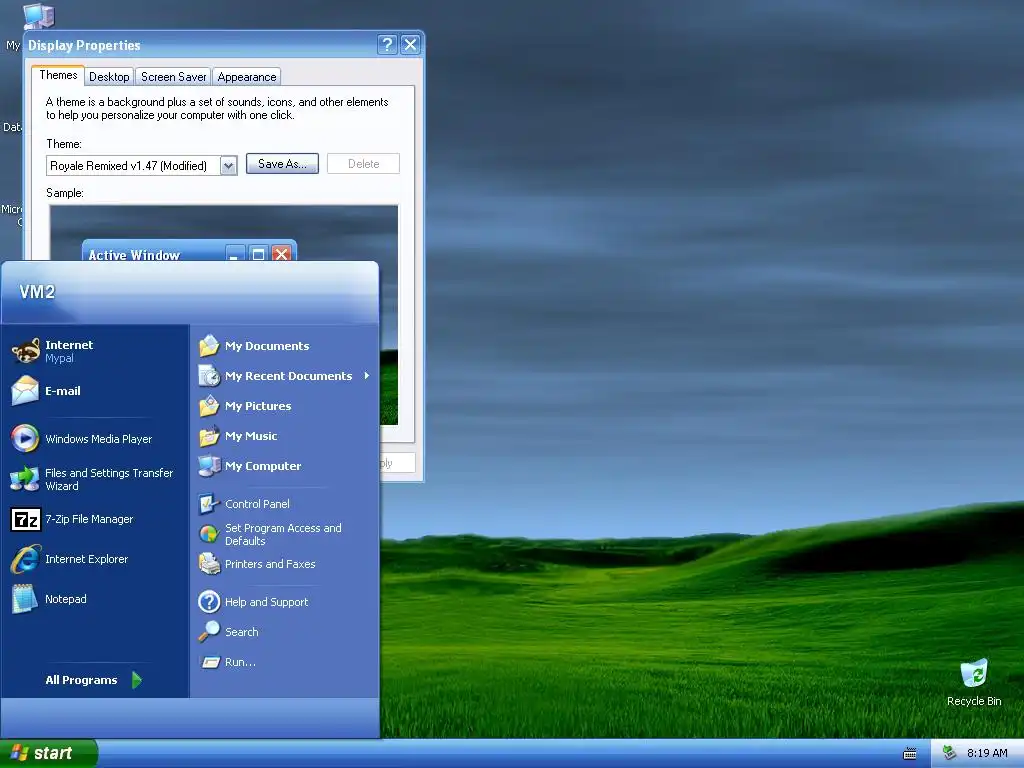
Task: Click the theme sample preview image
Action: pyautogui.click(x=223, y=315)
